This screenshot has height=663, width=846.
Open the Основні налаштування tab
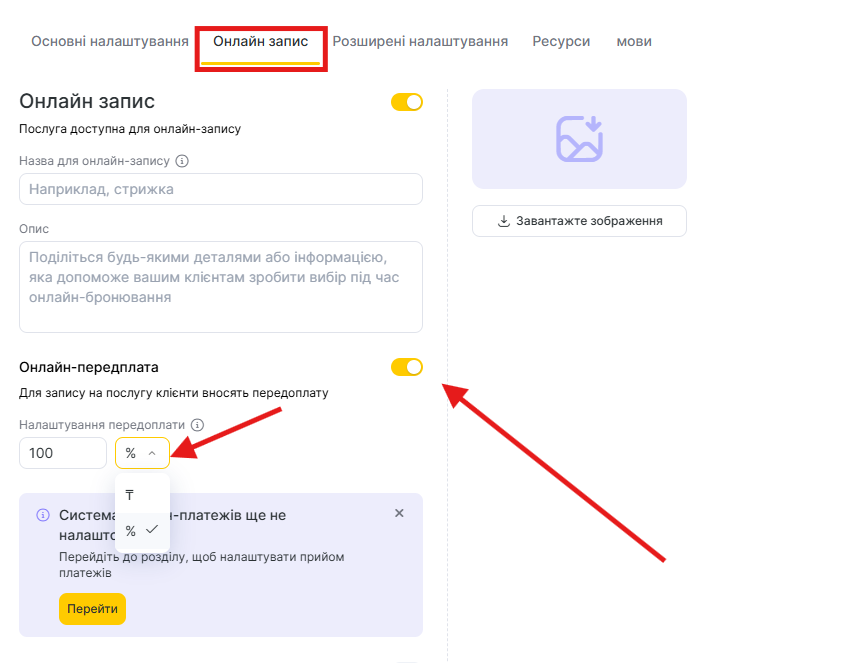(x=110, y=41)
